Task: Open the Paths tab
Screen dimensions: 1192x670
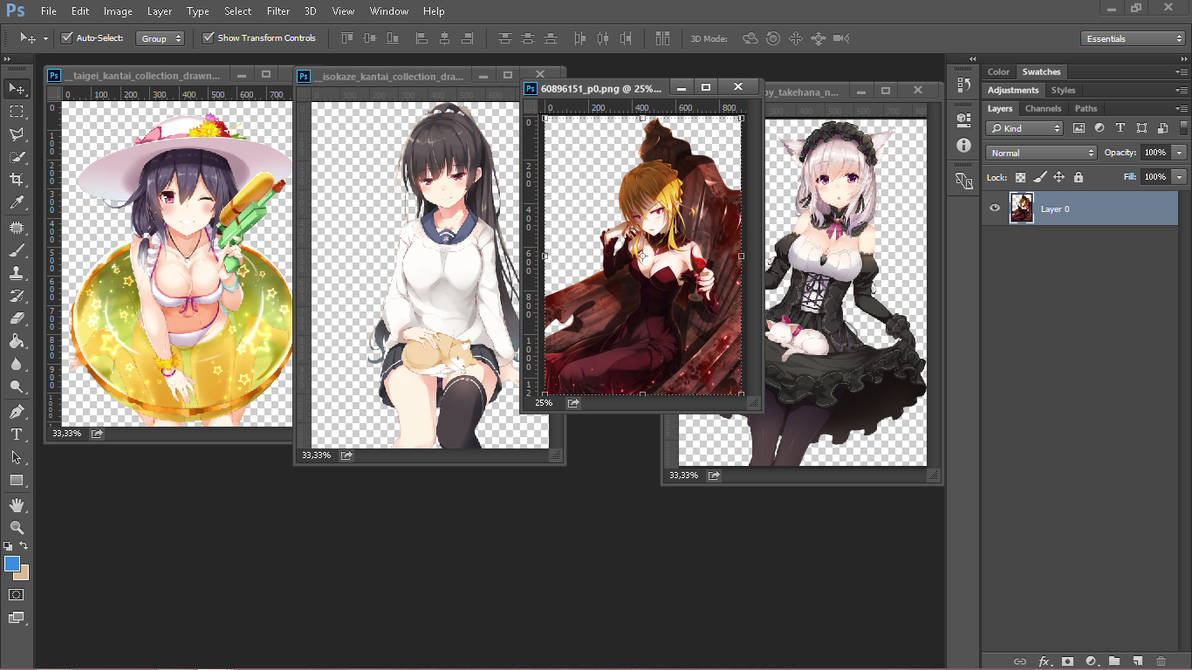Action: [x=1086, y=109]
